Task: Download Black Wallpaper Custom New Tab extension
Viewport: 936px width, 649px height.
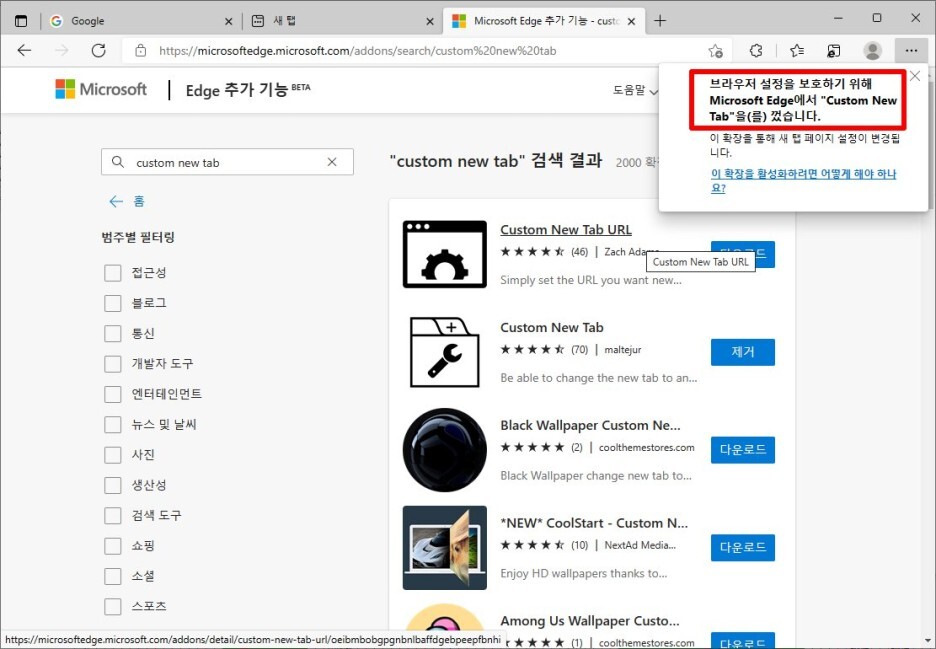Action: 743,450
